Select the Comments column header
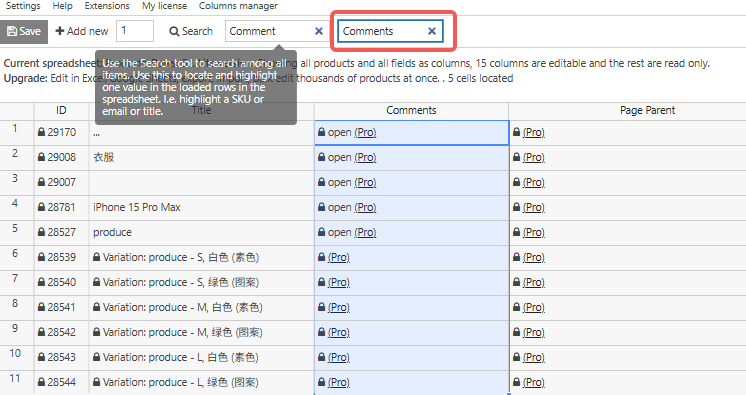 click(411, 110)
